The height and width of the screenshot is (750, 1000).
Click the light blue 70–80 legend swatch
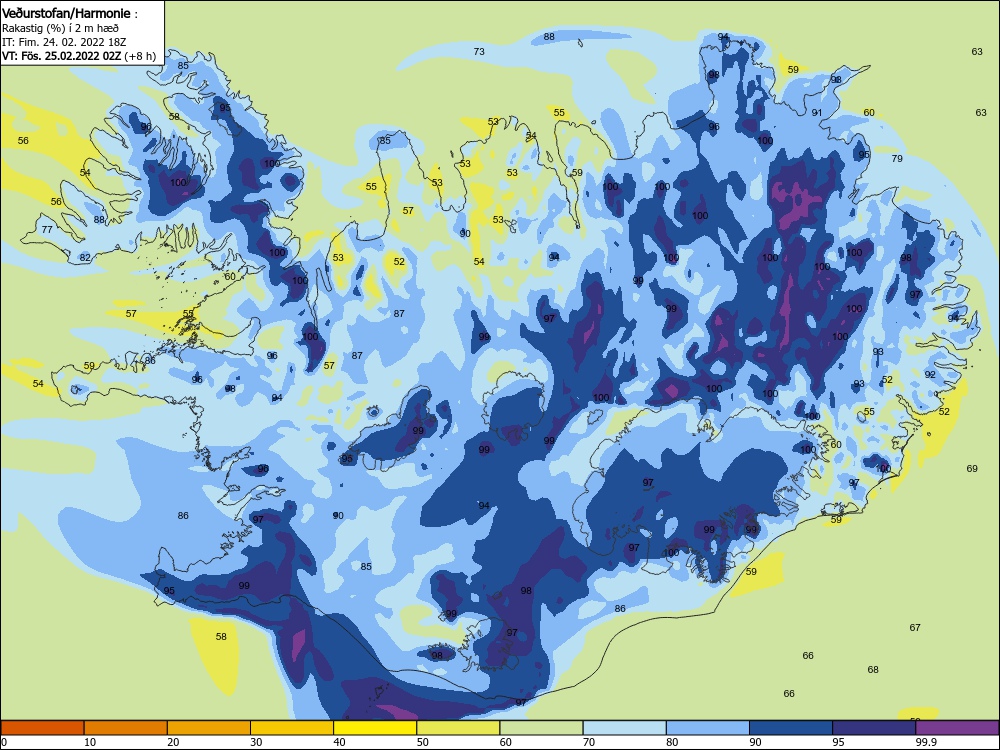point(624,728)
